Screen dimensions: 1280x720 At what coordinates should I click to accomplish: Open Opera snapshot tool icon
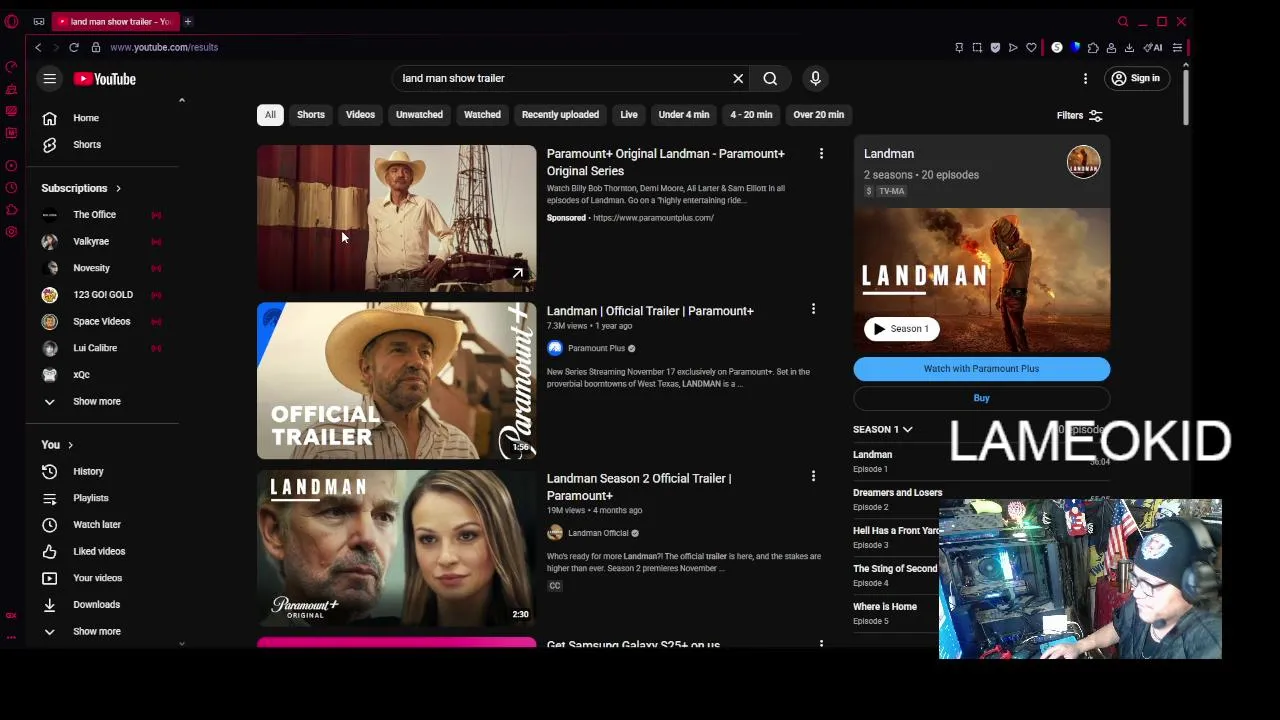click(x=977, y=47)
